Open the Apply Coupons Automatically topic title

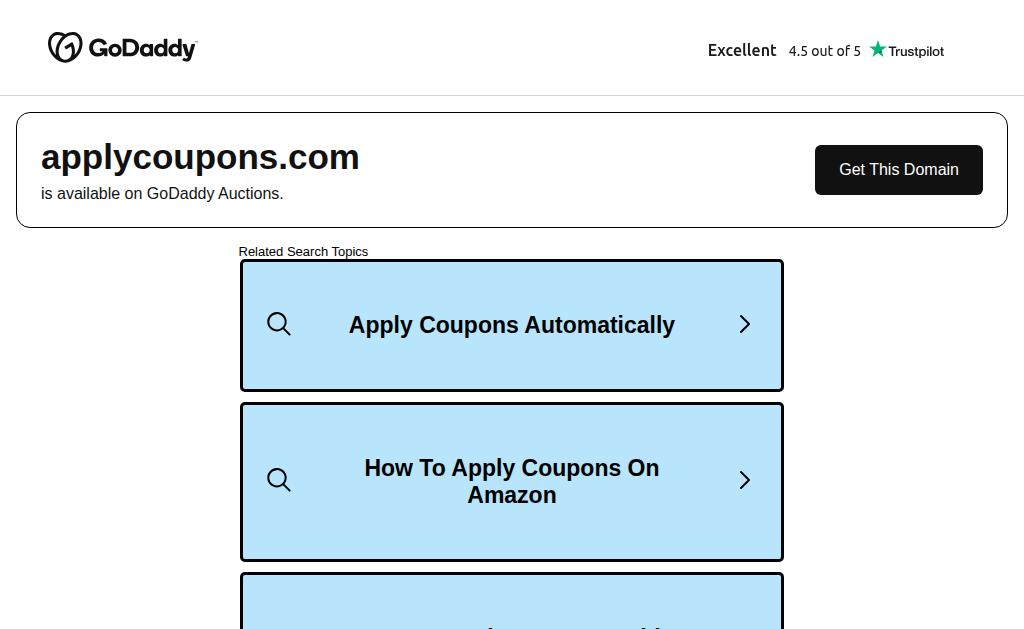tap(511, 325)
